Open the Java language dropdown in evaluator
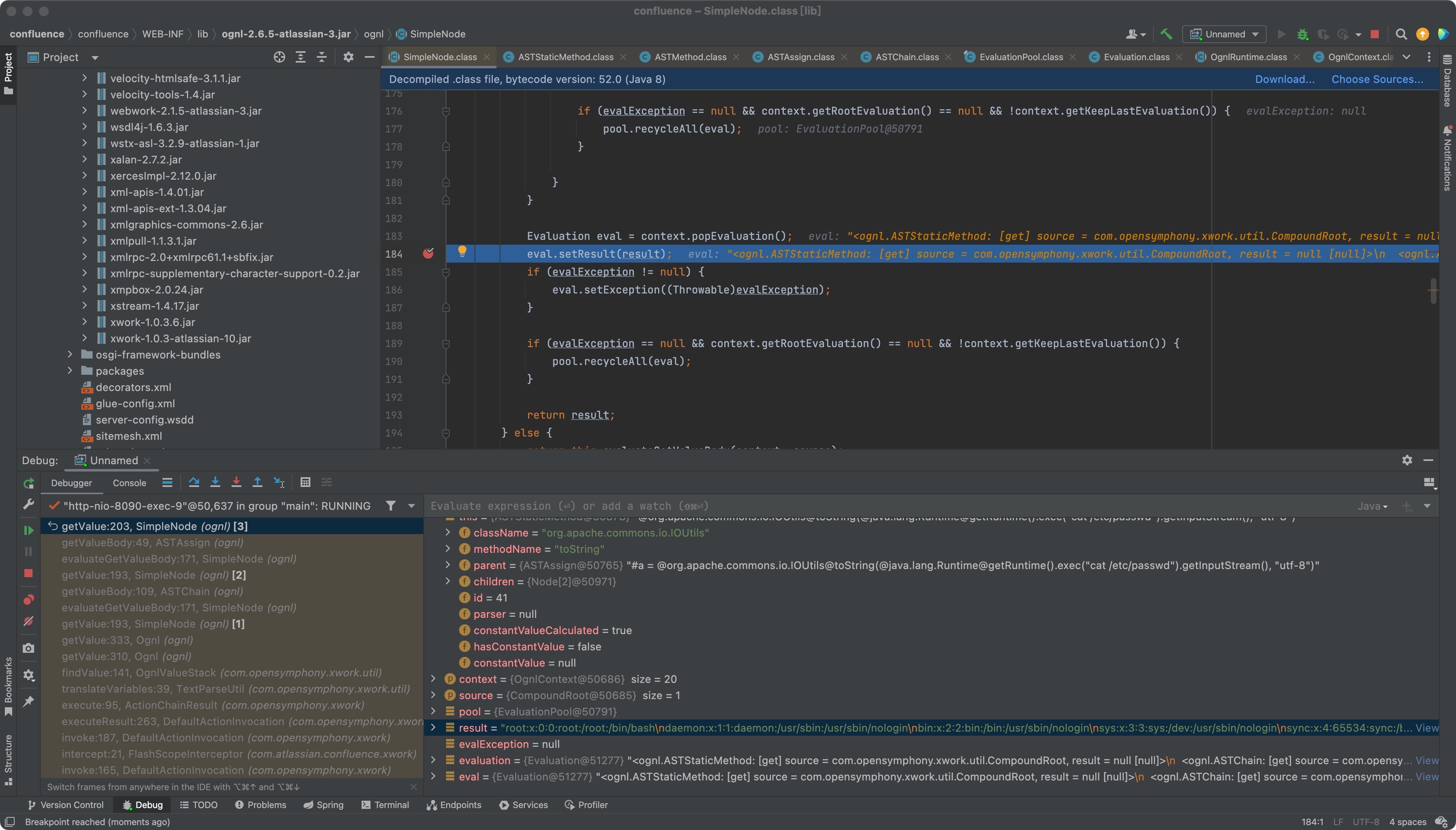This screenshot has height=830, width=1456. 1372,506
